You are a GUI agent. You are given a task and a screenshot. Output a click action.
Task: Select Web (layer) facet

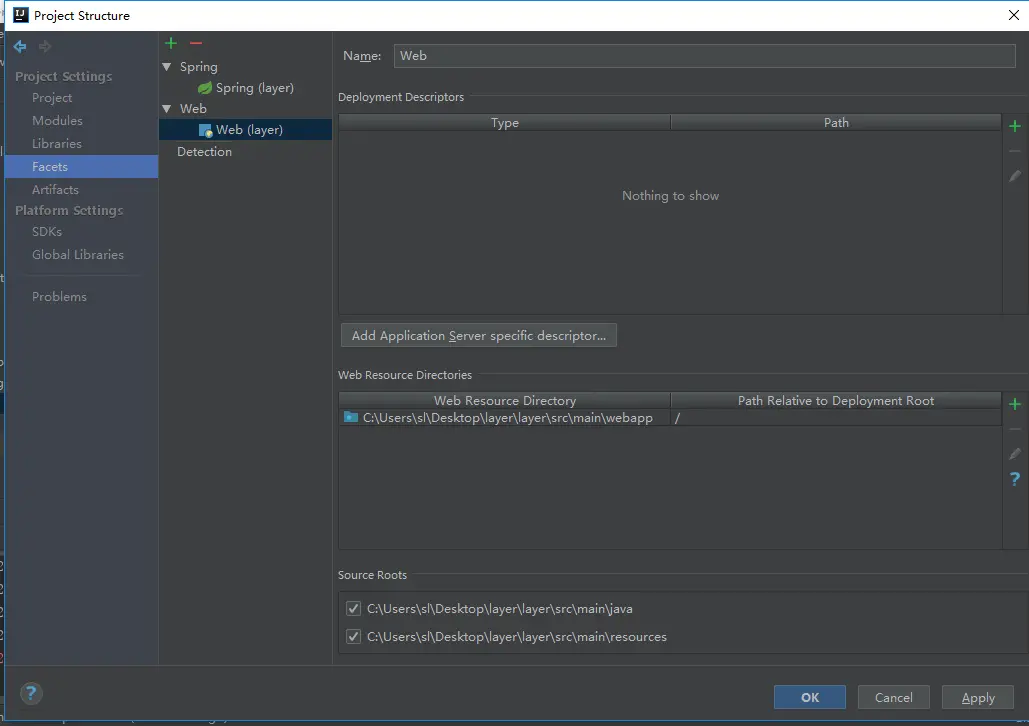click(245, 130)
